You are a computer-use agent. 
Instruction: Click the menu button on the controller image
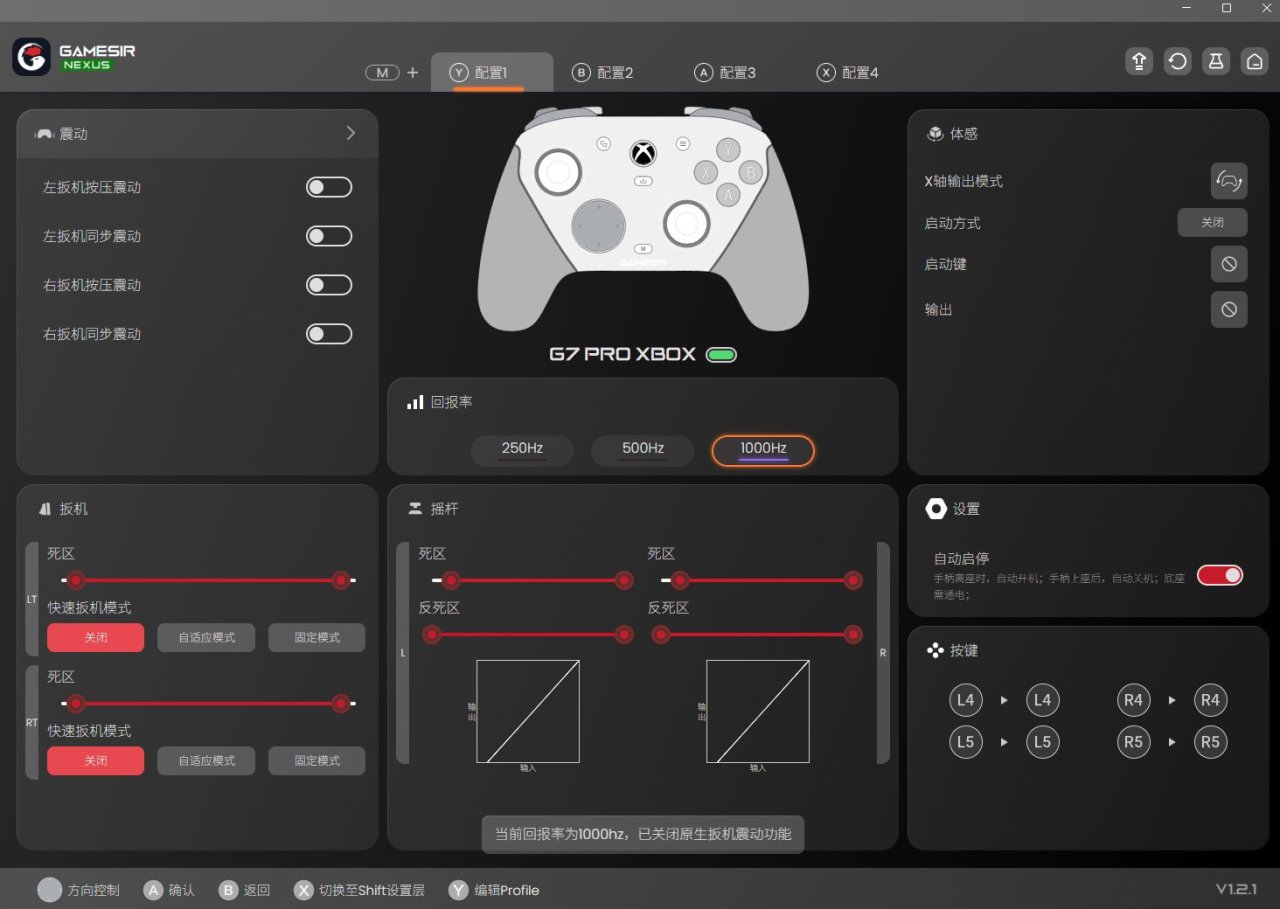pyautogui.click(x=682, y=143)
